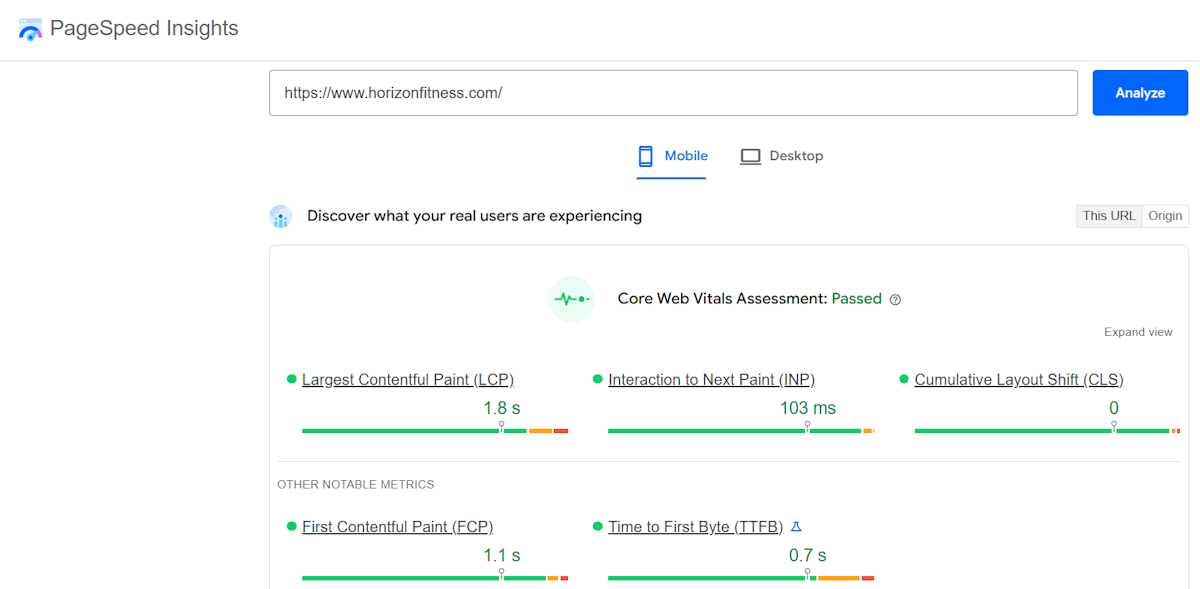The image size is (1200, 589).
Task: Open Cumulative Layout Shift (CLS) link
Action: tap(1019, 380)
